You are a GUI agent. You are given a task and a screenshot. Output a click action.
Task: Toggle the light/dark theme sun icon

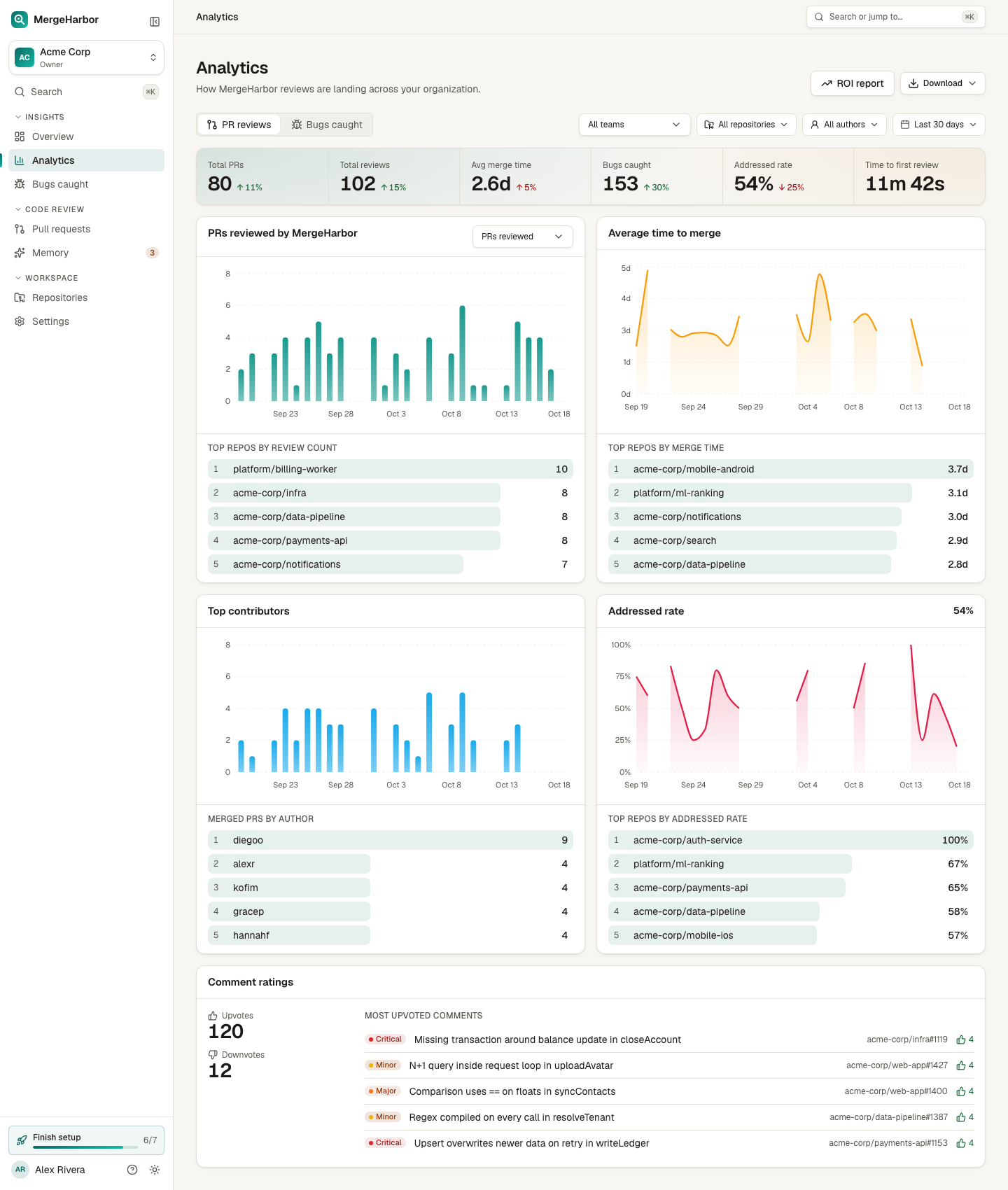tap(155, 1170)
